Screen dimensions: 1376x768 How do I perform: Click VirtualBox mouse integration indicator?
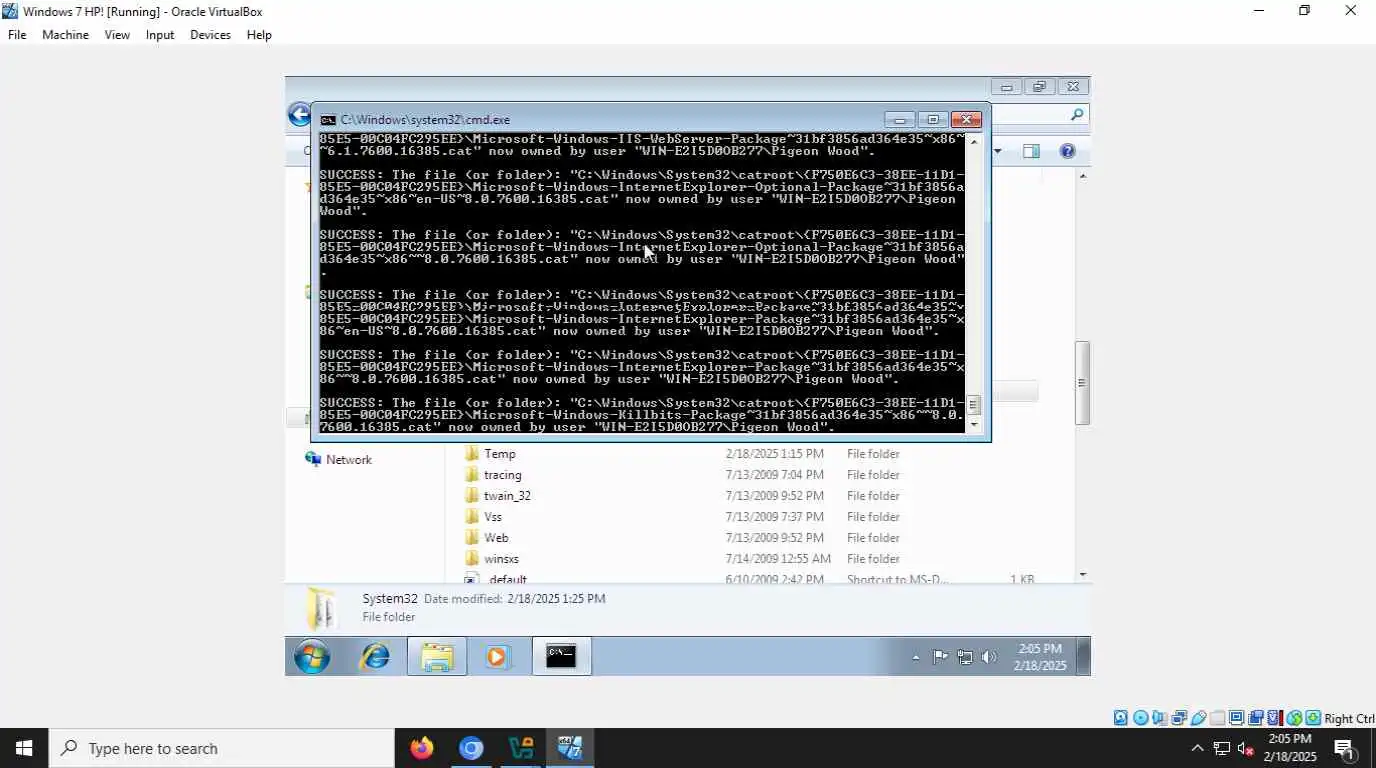tap(1294, 718)
